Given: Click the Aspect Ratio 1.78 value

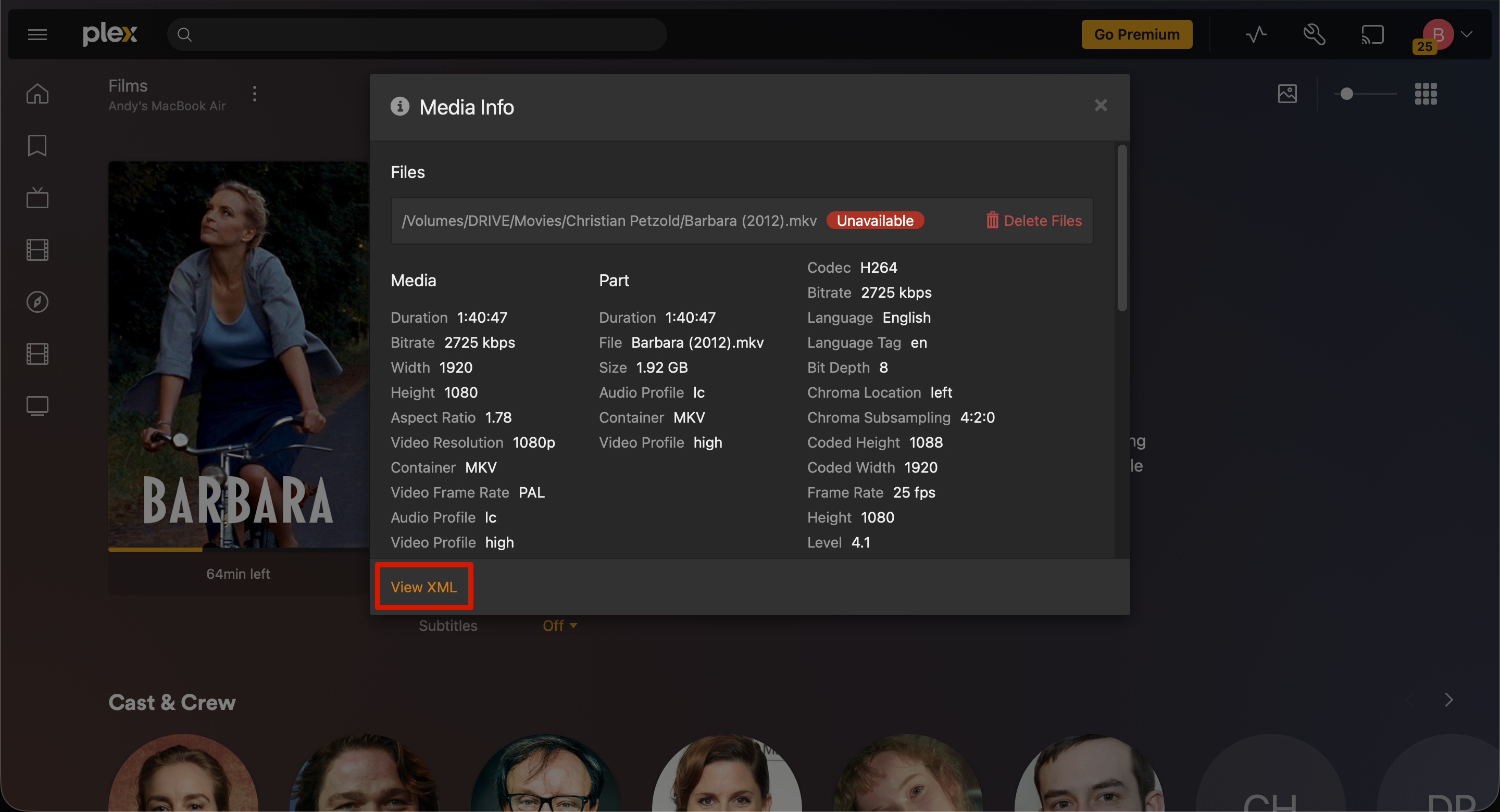Looking at the screenshot, I should click(x=498, y=417).
